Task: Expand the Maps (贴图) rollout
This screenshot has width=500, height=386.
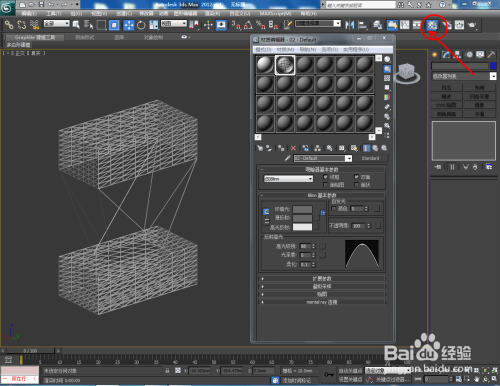Action: point(322,294)
